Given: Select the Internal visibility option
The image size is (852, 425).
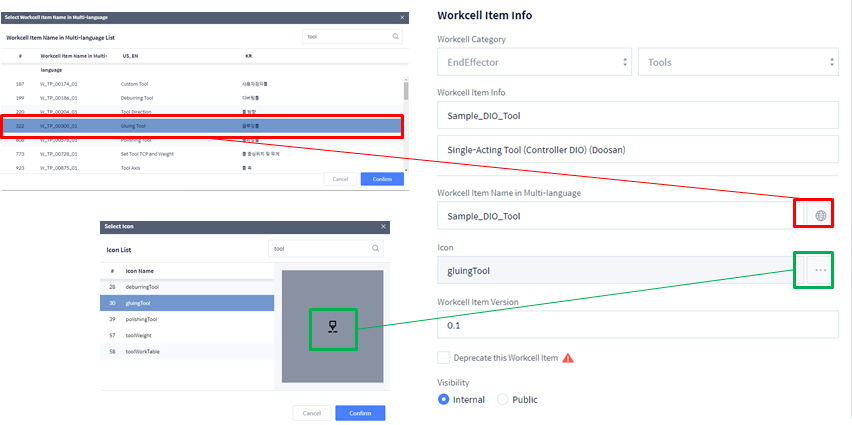Looking at the screenshot, I should (443, 399).
